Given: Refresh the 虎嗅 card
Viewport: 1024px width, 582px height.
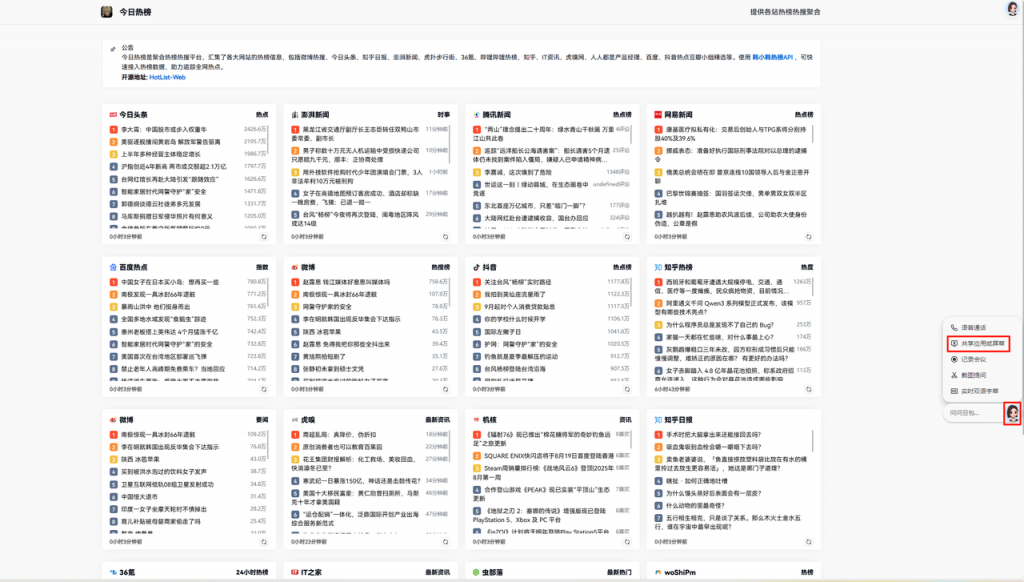Looking at the screenshot, I should (x=445, y=542).
